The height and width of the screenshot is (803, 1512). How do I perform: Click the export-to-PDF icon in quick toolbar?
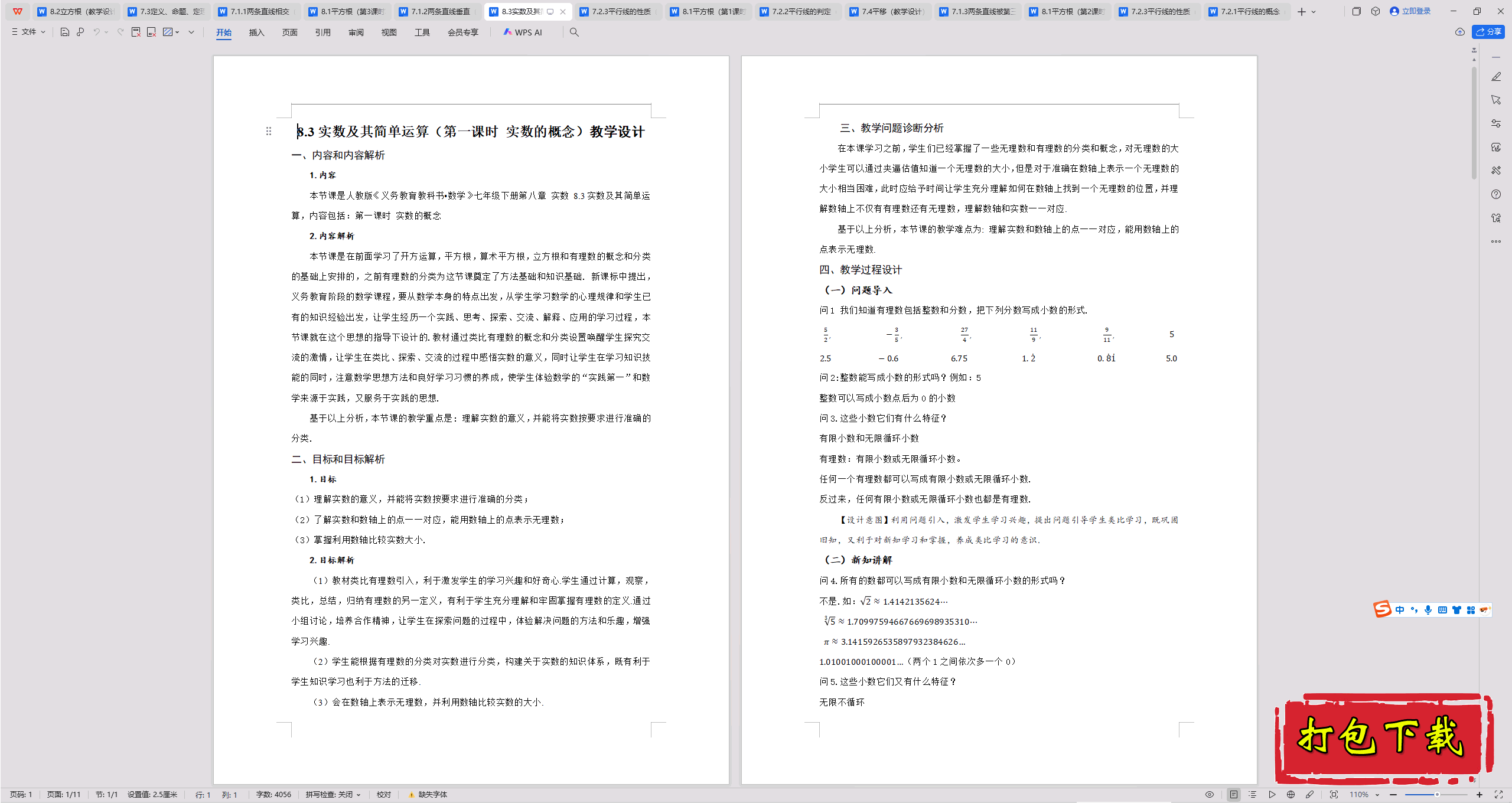coord(136,32)
